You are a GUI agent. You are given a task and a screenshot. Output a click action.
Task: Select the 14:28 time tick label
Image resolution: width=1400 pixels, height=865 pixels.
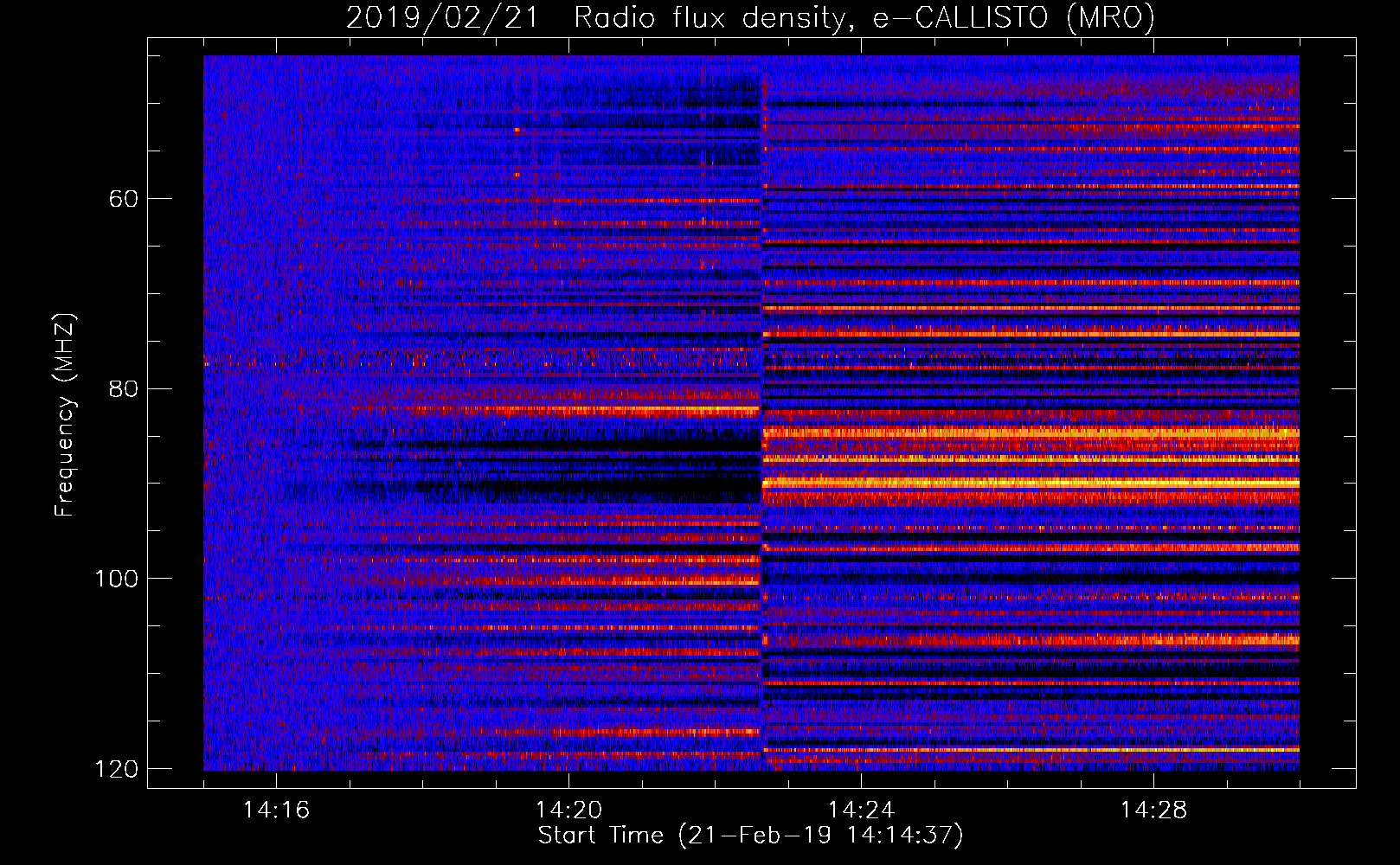coord(1153,811)
